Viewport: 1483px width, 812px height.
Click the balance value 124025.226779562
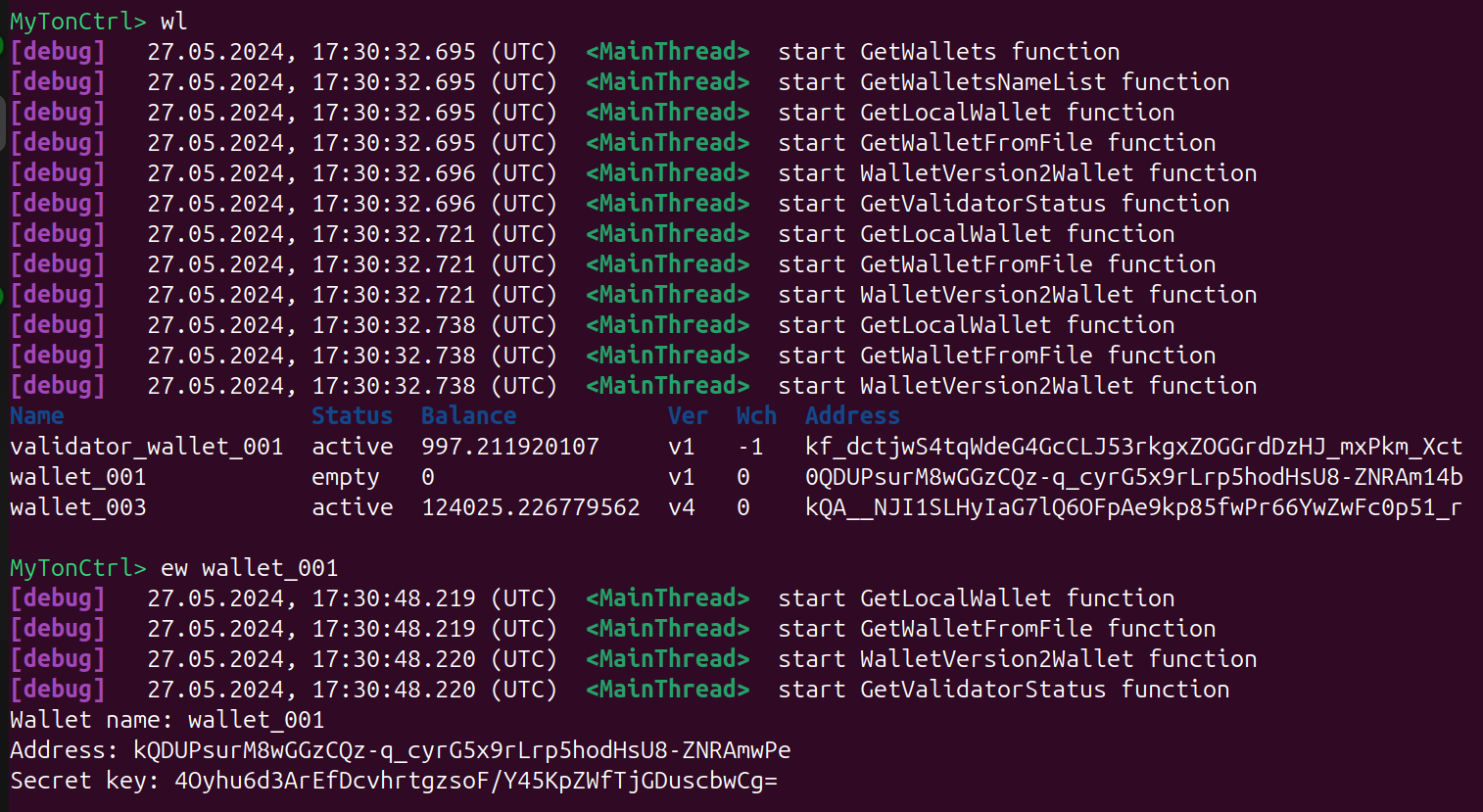click(x=530, y=507)
